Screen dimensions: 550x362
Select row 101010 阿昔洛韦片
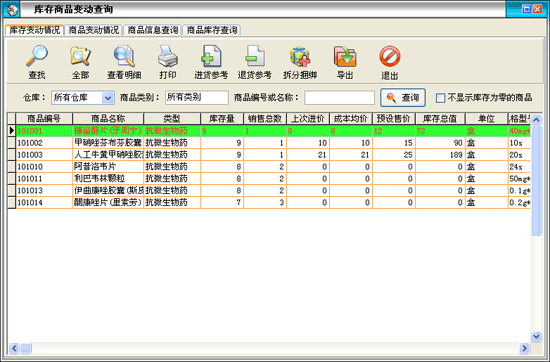269,167
